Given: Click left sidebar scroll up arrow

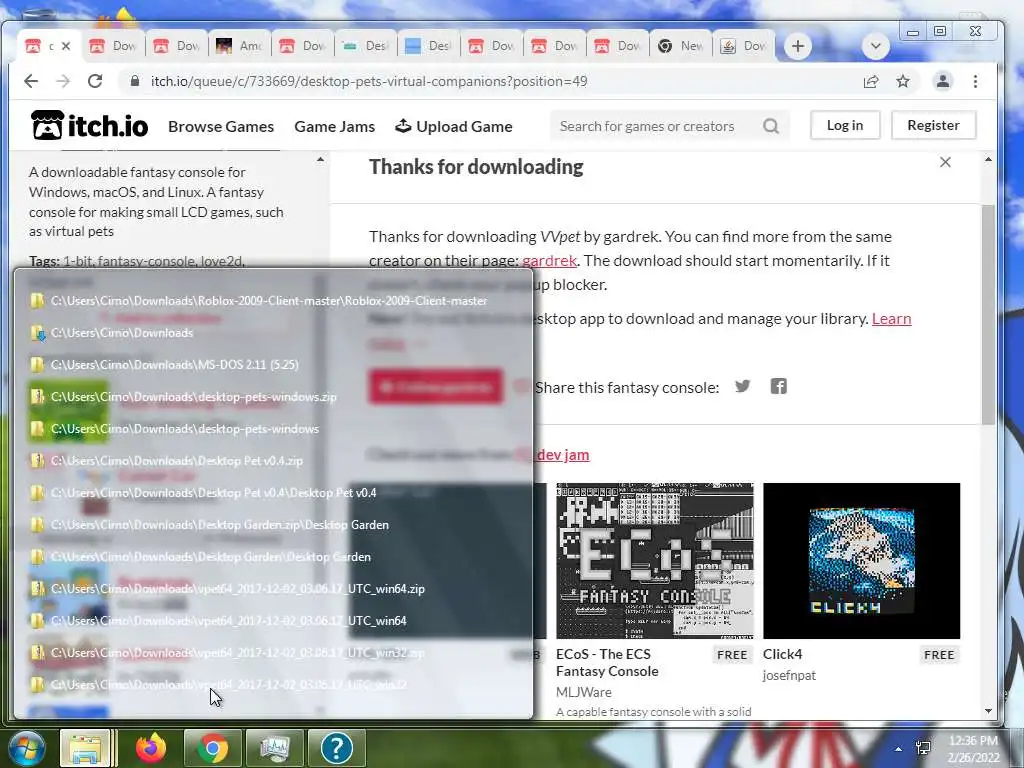Looking at the screenshot, I should [x=320, y=159].
